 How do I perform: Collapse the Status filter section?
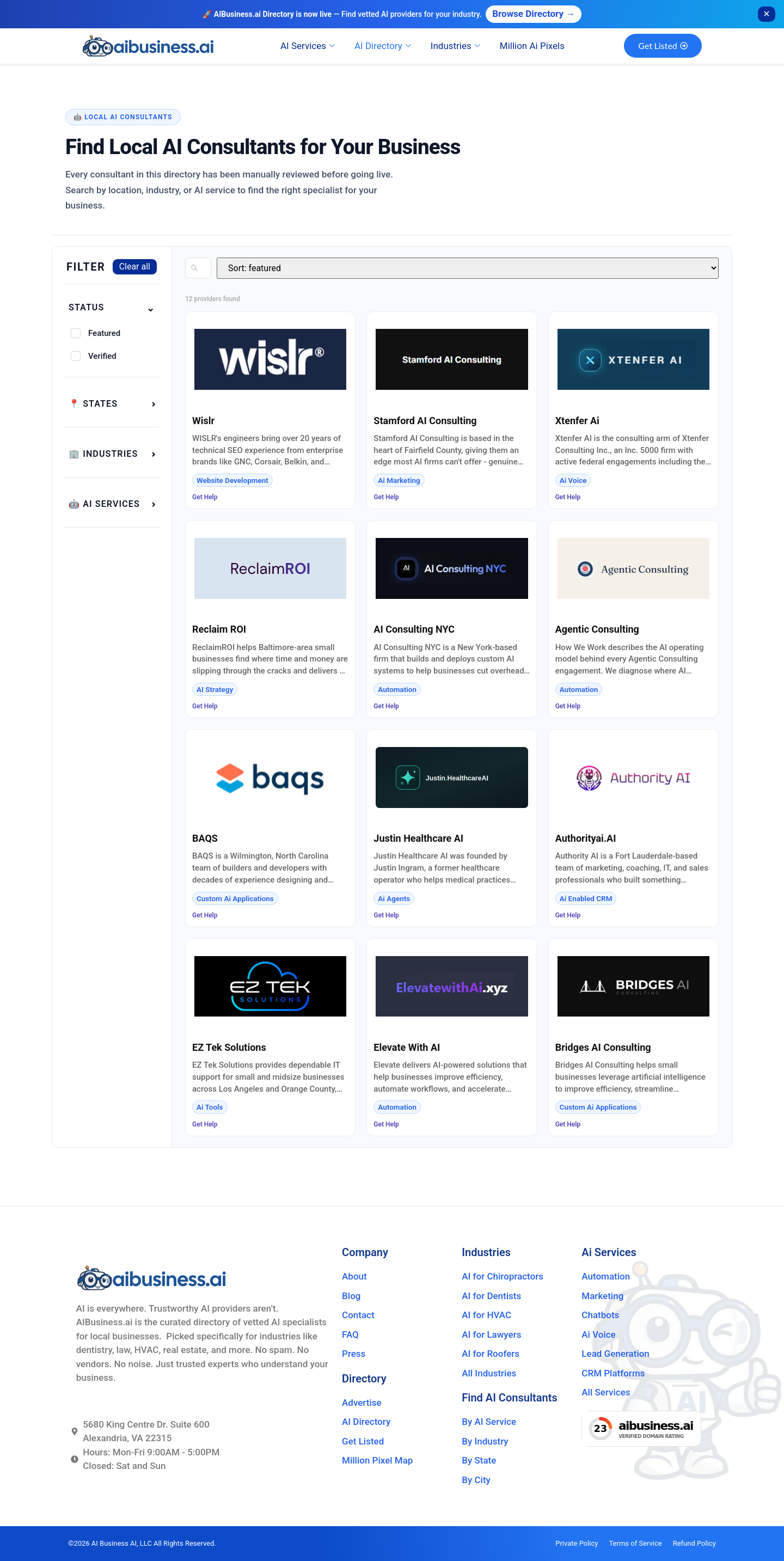tap(112, 308)
